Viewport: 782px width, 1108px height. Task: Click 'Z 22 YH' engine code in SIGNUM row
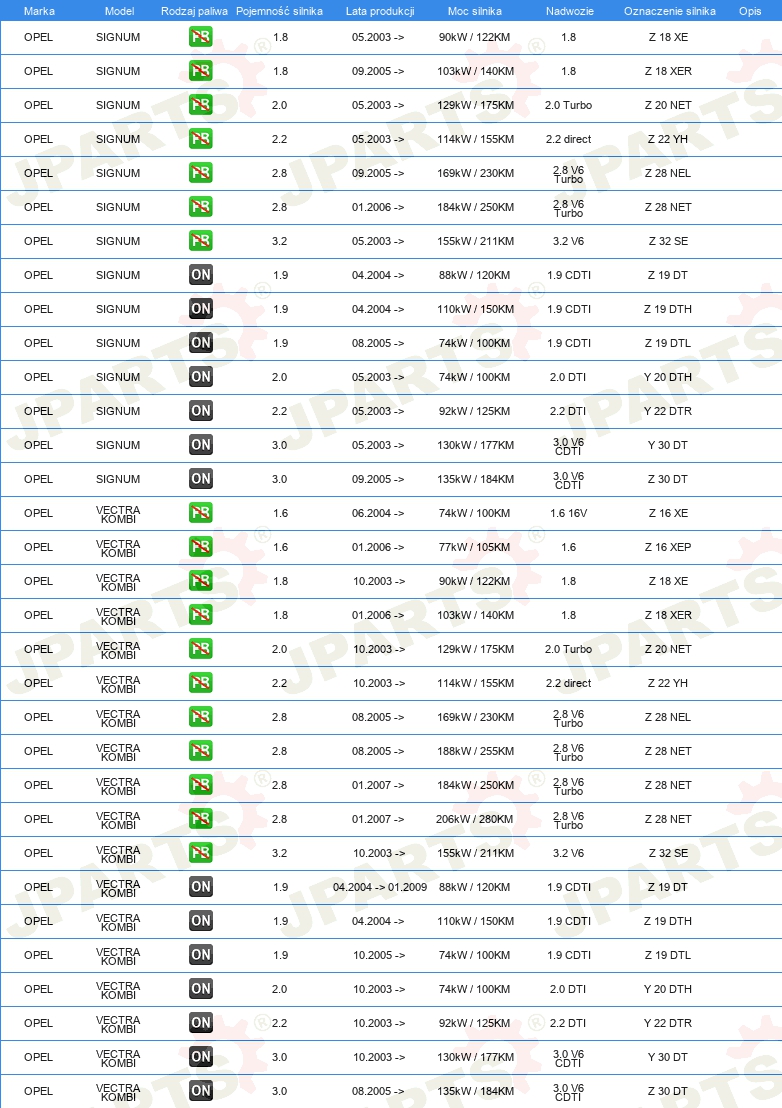pos(668,138)
